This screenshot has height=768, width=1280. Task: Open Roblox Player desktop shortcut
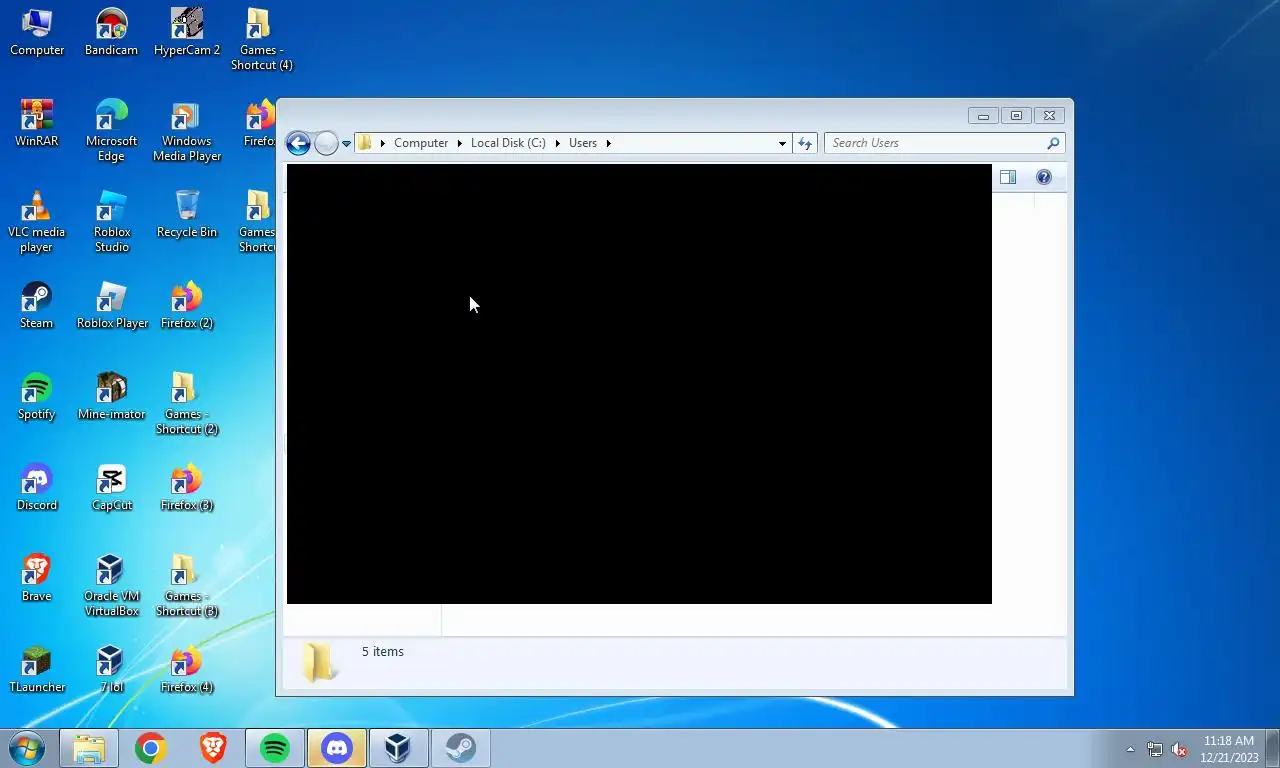coord(112,305)
